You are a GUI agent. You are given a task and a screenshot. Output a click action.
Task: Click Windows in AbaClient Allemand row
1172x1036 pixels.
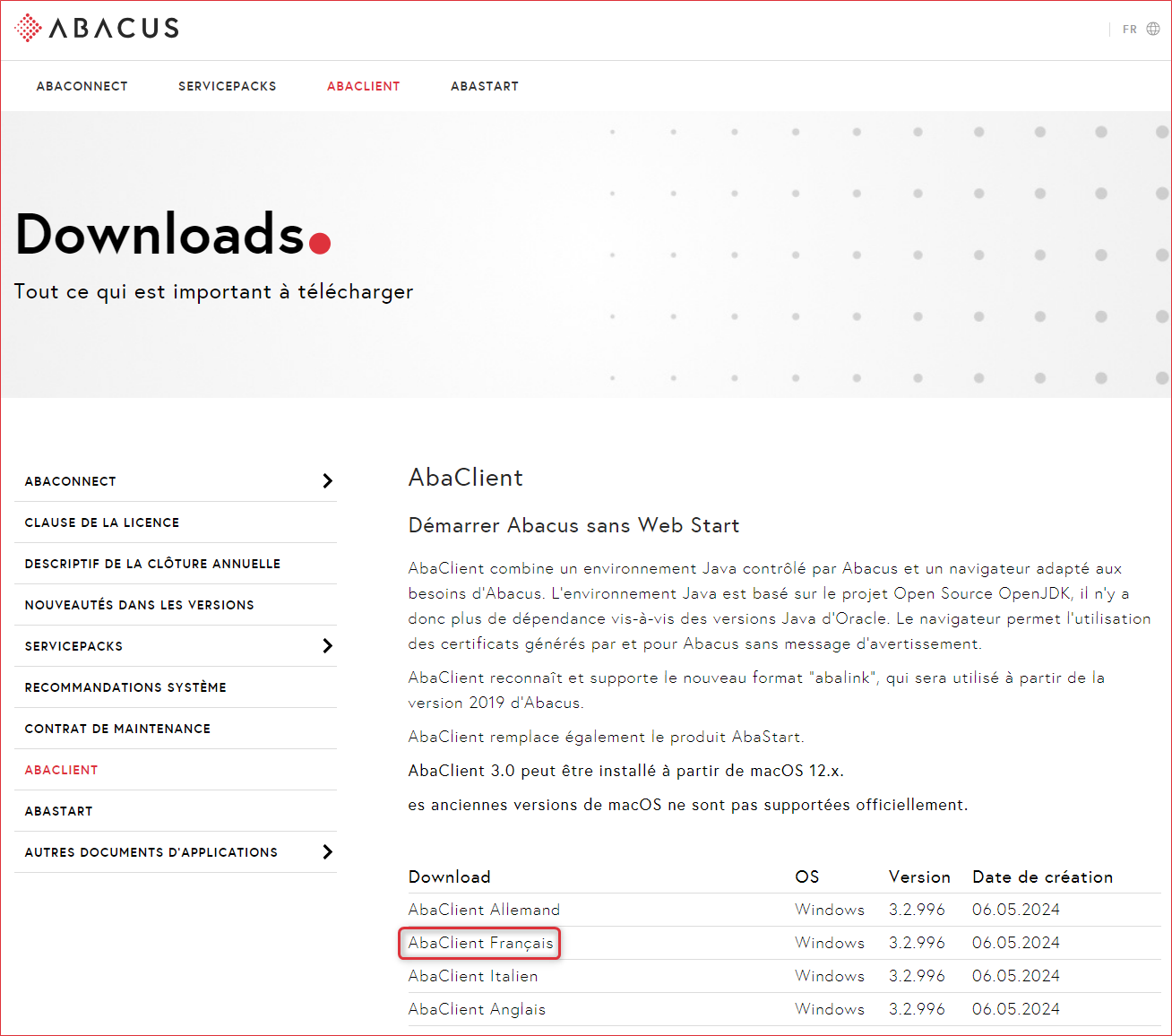(830, 910)
